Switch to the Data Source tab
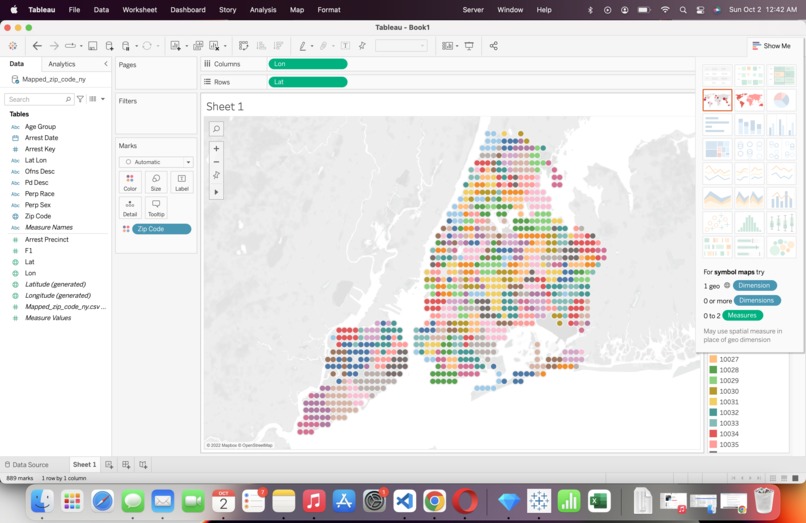This screenshot has height=523, width=806. [27, 464]
